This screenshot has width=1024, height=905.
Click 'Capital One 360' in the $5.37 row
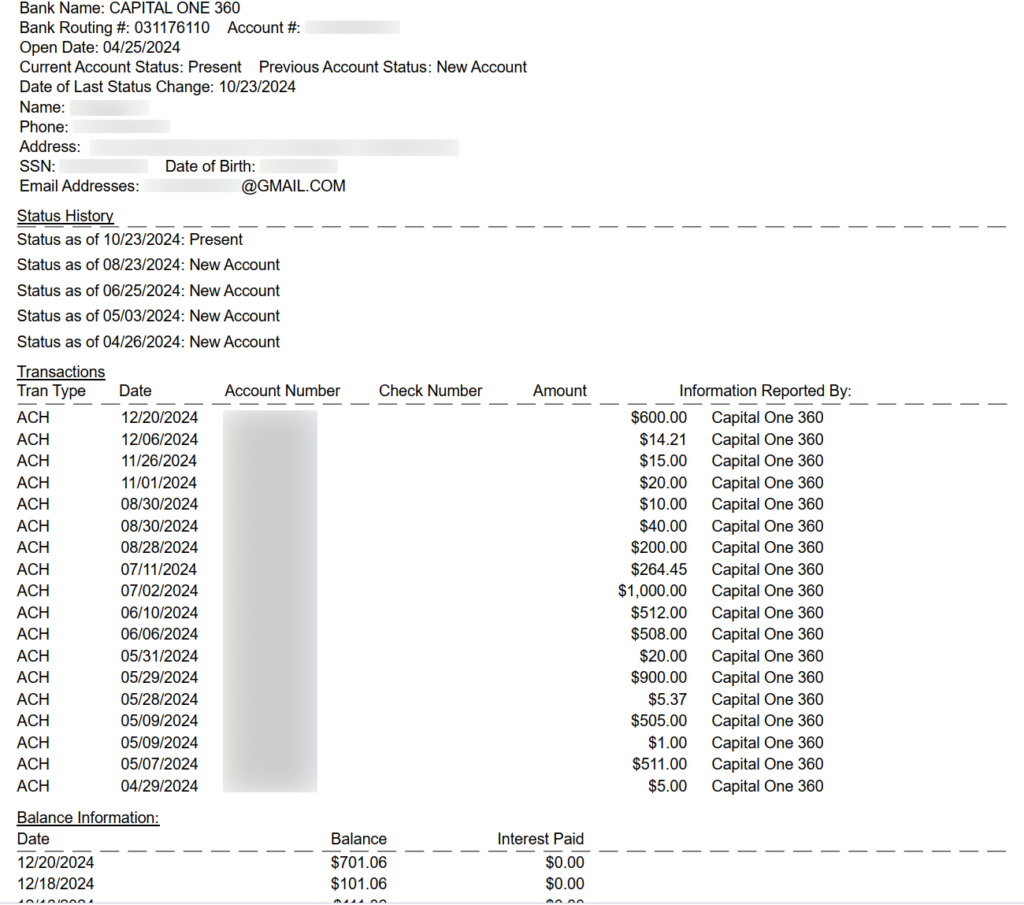767,699
